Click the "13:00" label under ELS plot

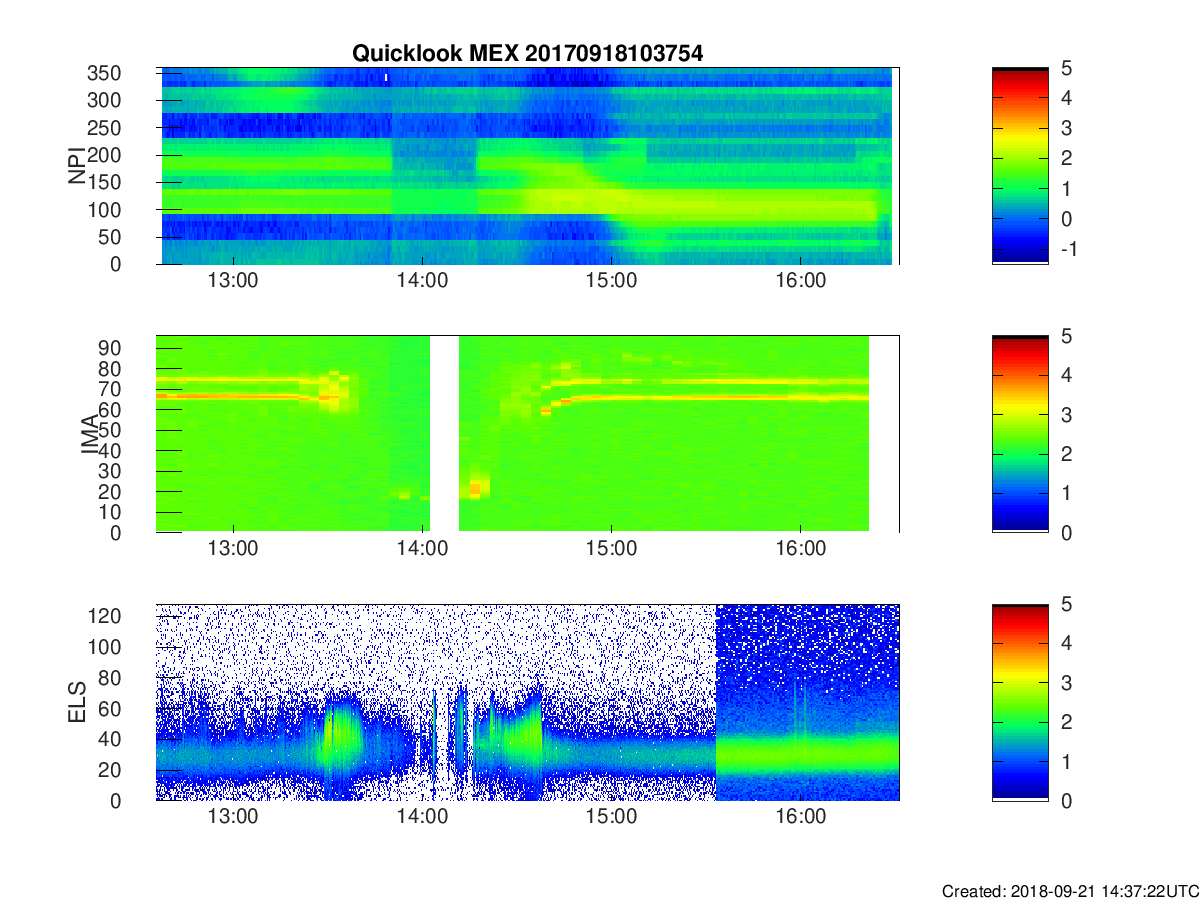coord(233,818)
